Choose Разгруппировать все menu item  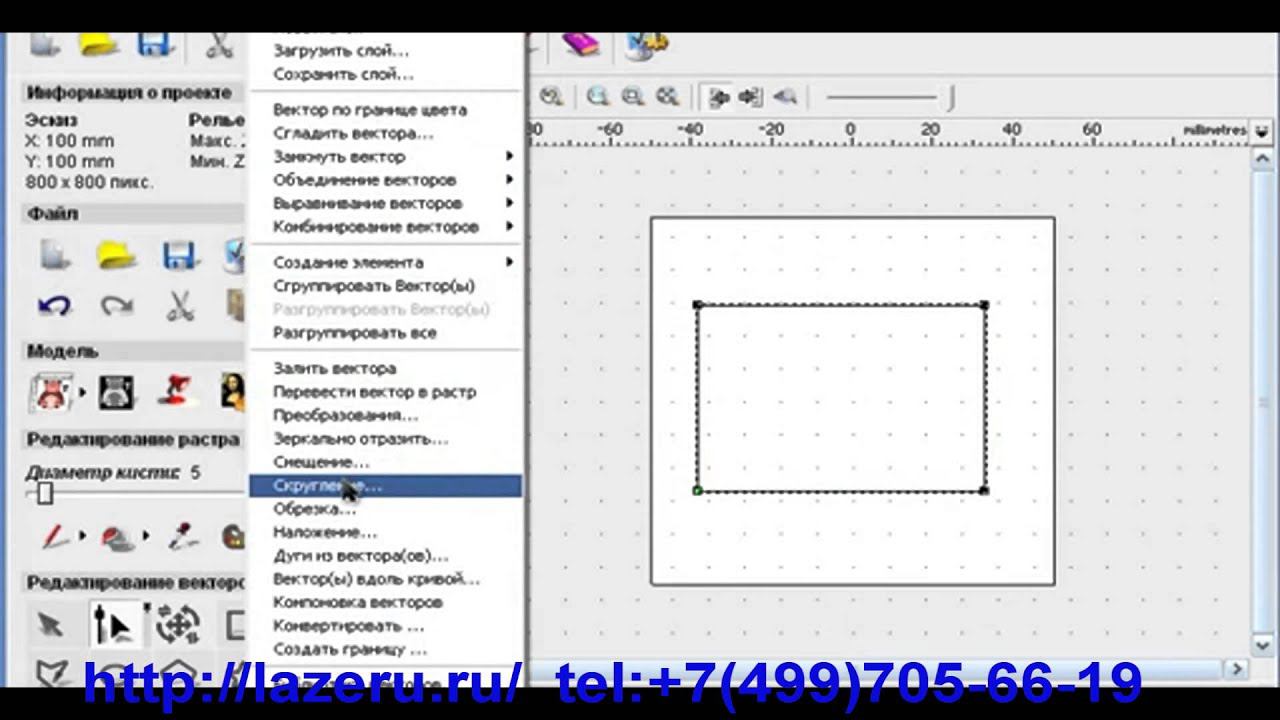coord(385,332)
